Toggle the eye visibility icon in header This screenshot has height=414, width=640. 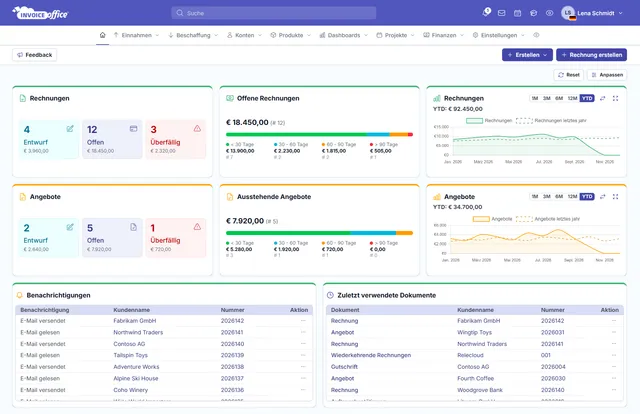tap(549, 13)
